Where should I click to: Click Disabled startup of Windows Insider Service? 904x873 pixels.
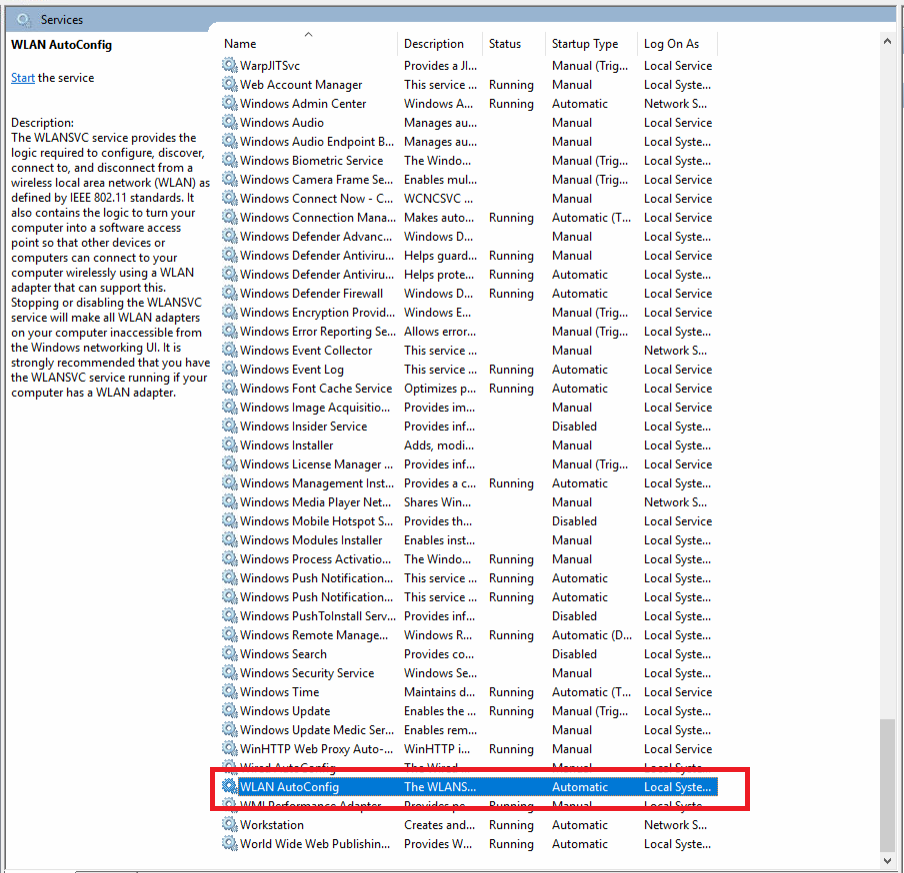pyautogui.click(x=574, y=426)
